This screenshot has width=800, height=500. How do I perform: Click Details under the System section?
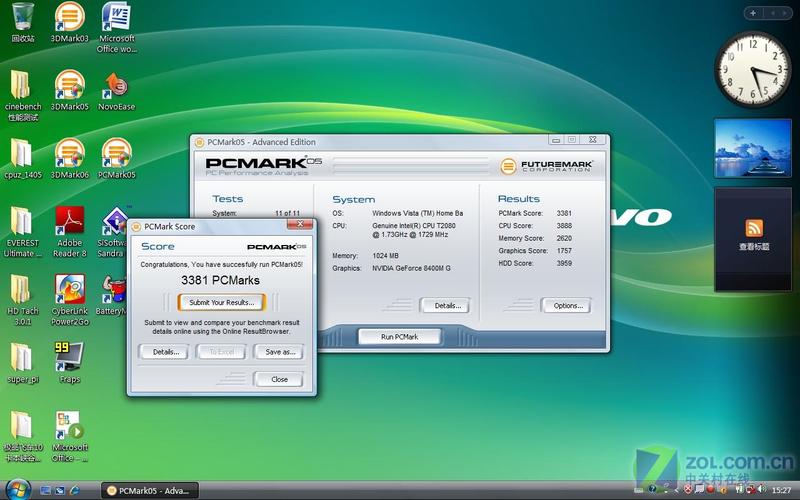[x=447, y=306]
